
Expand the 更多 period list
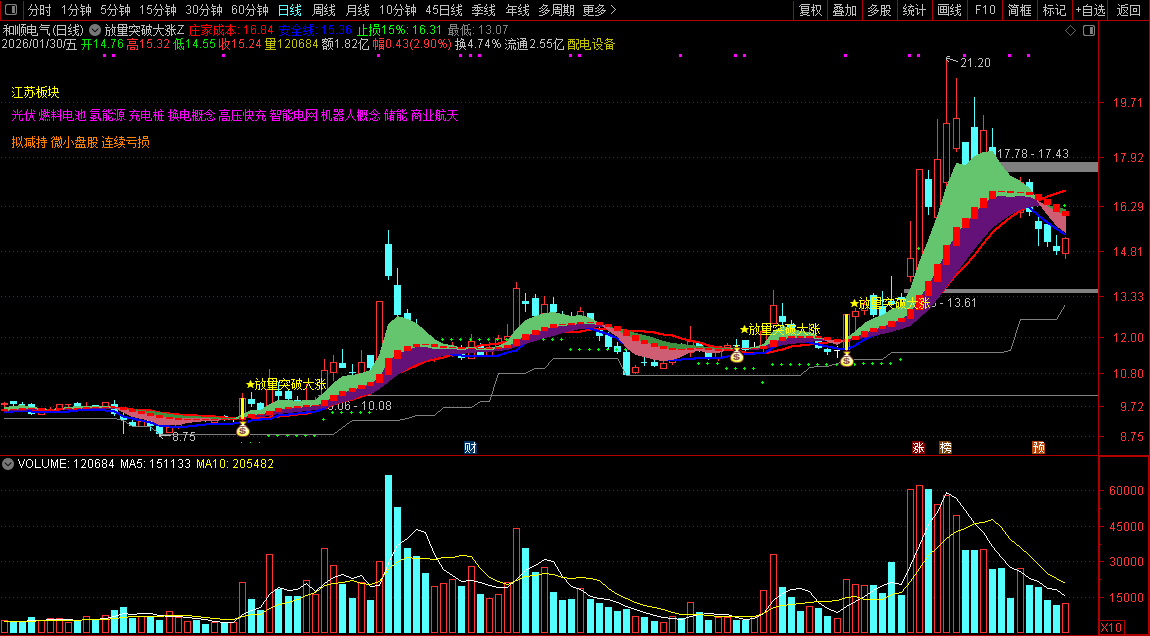[x=599, y=10]
